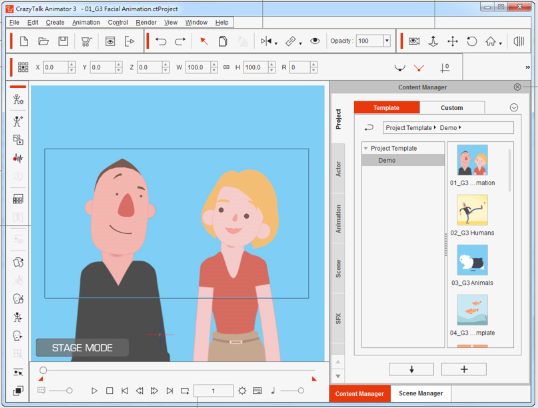This screenshot has height=408, width=538.
Task: Open the Home view dropdown arrow
Action: [x=501, y=44]
